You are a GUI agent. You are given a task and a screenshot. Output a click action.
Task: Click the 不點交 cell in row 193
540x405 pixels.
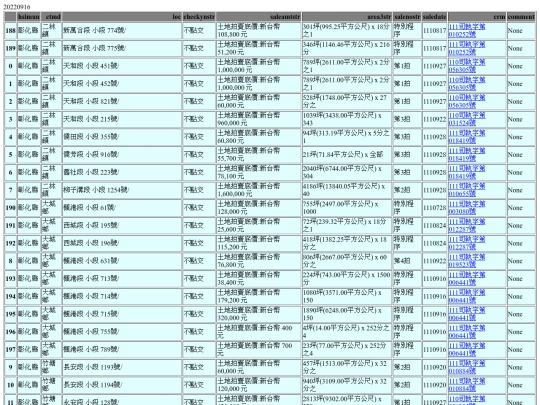[199, 279]
